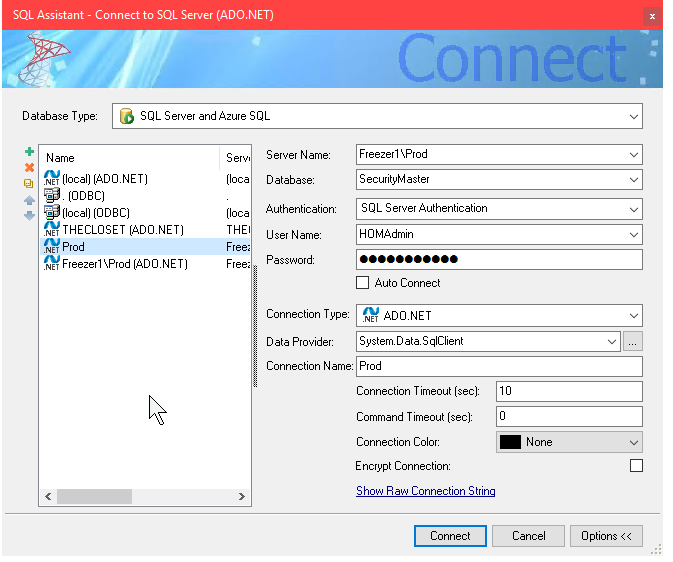Click the green plus add-connection icon
673x562 pixels.
pyautogui.click(x=29, y=152)
